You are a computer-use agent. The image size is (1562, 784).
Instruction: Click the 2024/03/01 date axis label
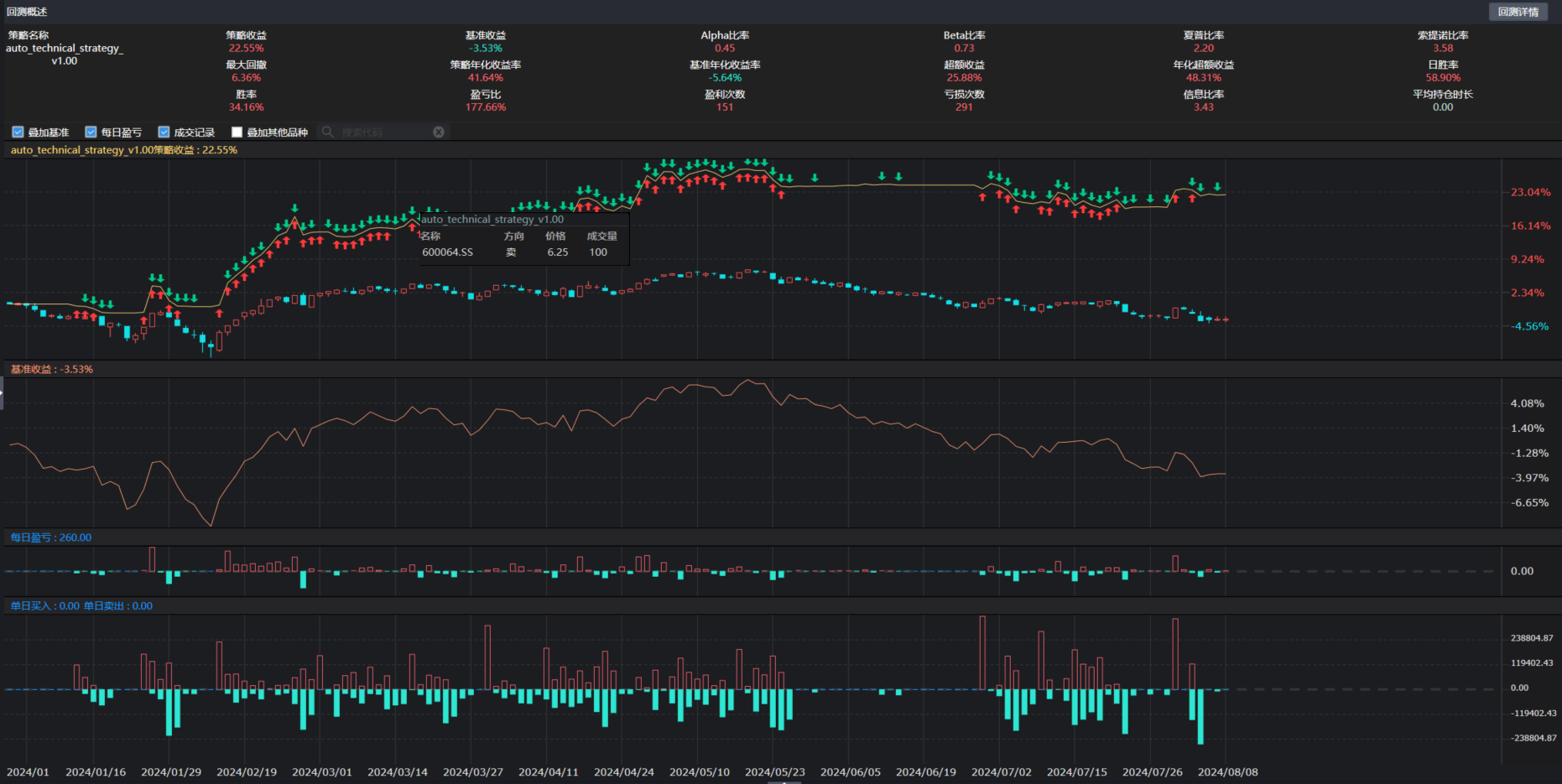pyautogui.click(x=322, y=772)
